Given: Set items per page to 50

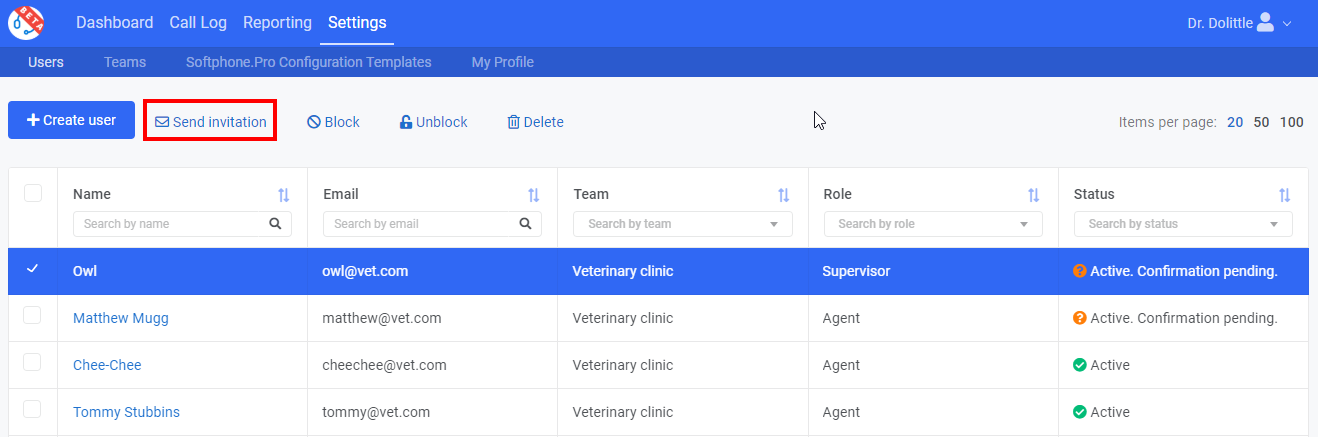Looking at the screenshot, I should (x=1262, y=122).
